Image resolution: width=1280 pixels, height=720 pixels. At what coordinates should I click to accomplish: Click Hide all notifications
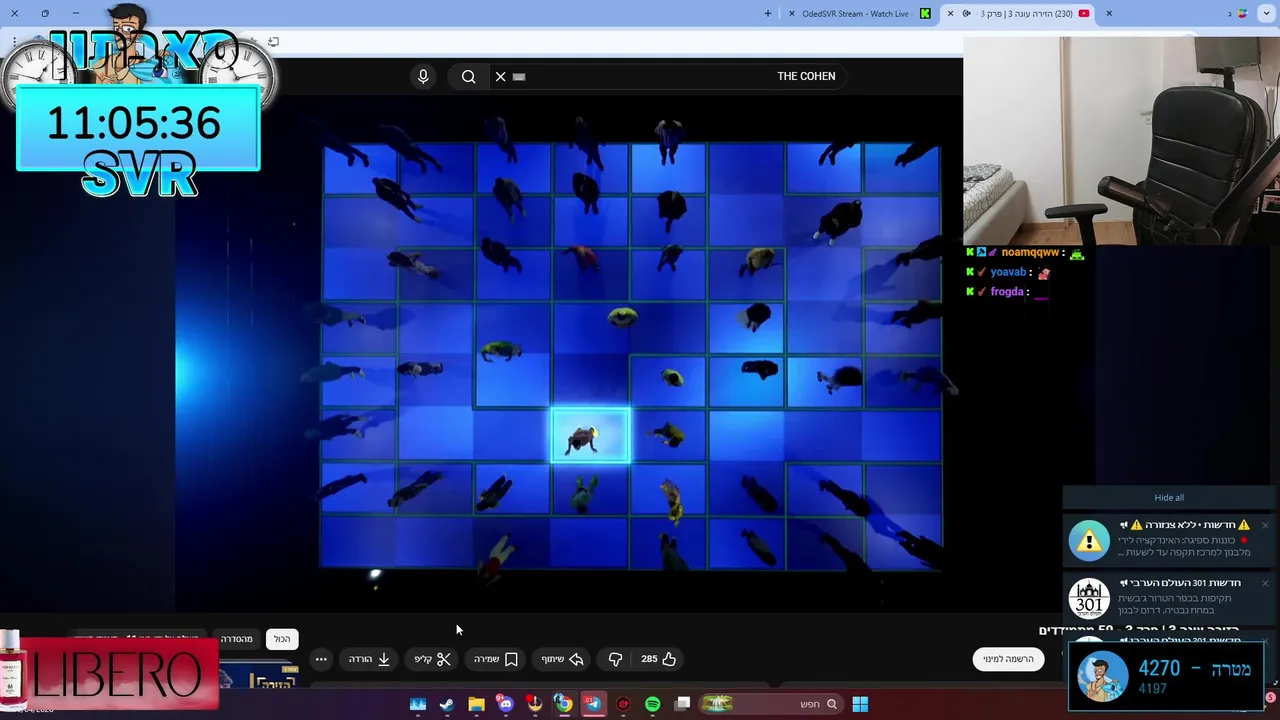point(1169,497)
